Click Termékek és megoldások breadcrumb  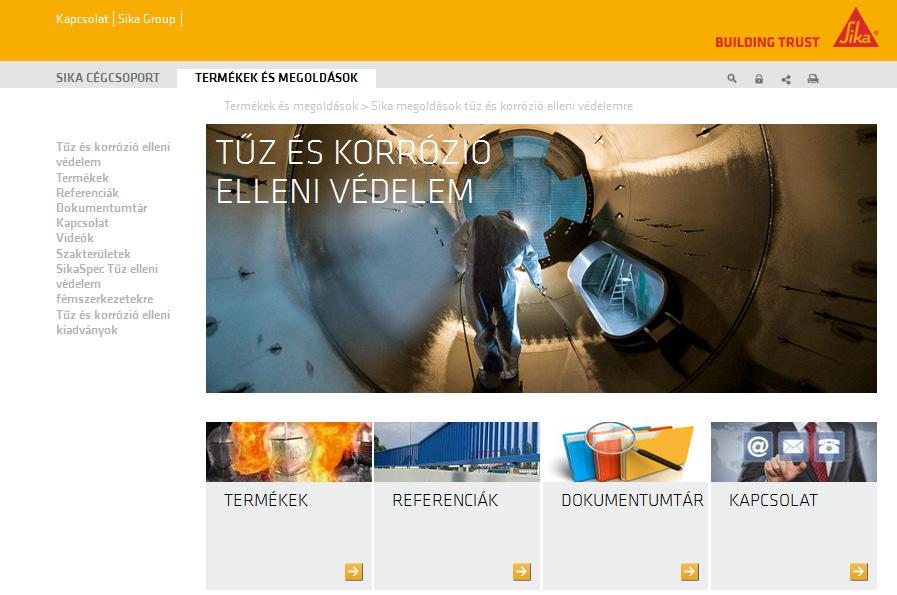[291, 106]
